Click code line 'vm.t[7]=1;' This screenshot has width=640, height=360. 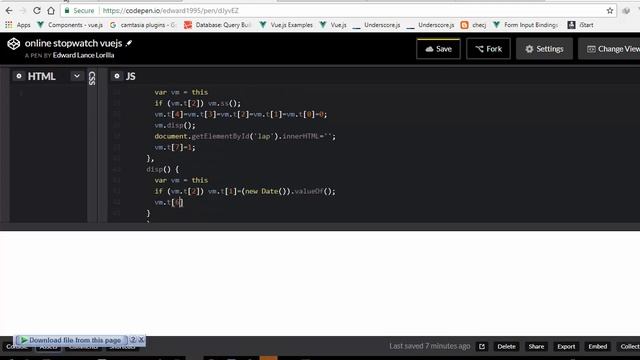(175, 147)
